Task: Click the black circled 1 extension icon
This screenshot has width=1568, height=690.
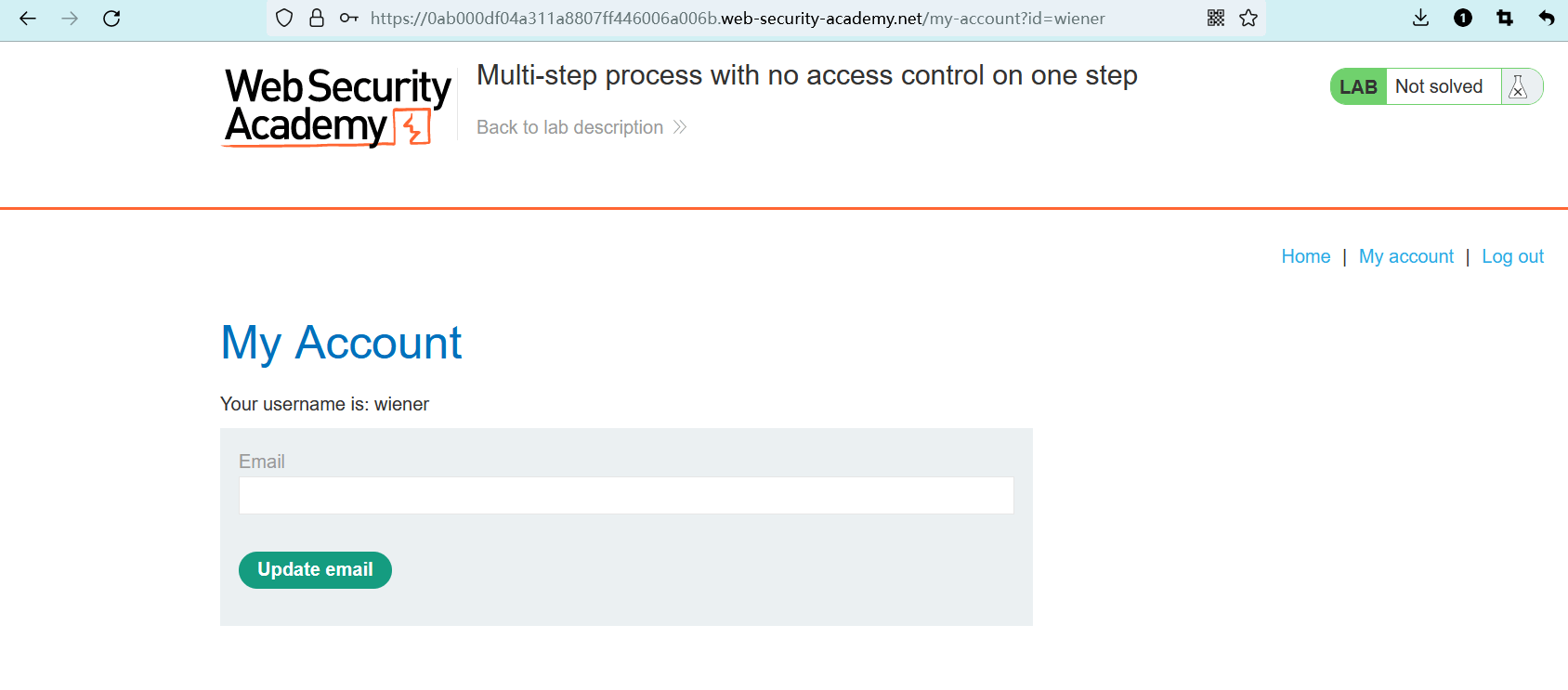Action: [1463, 19]
